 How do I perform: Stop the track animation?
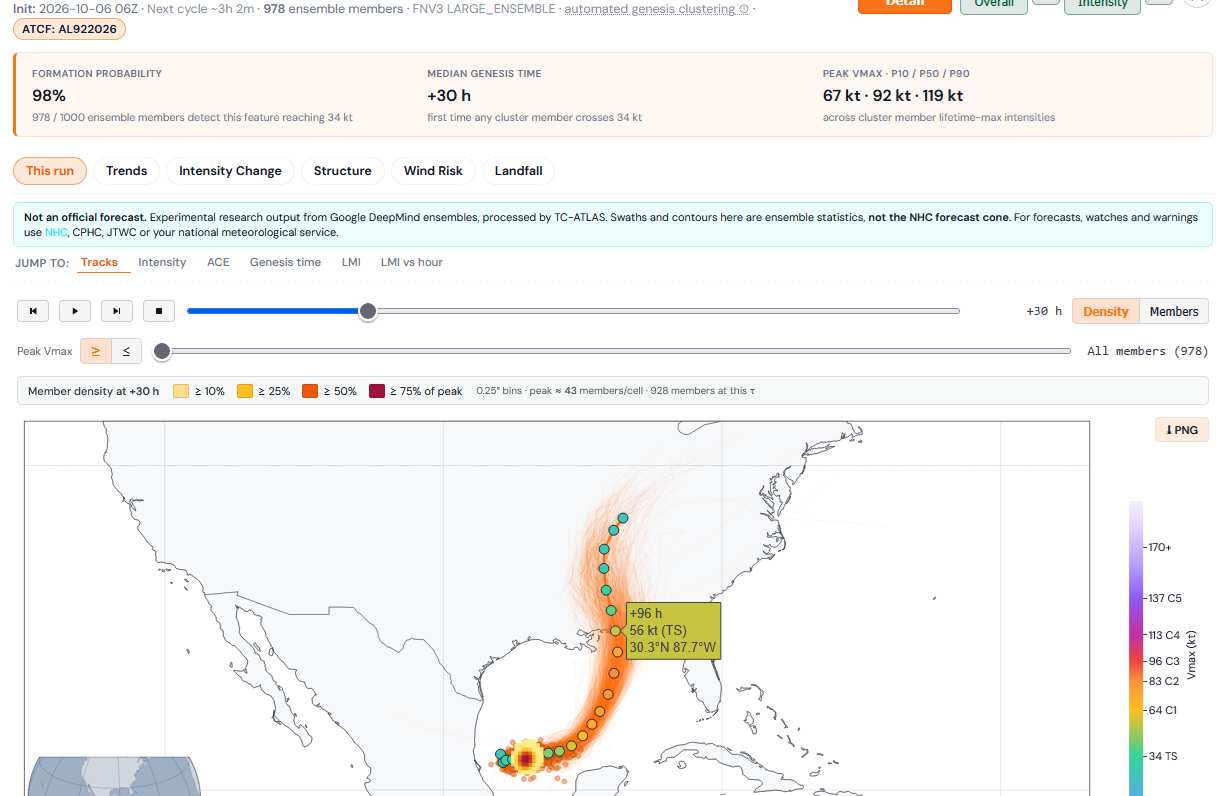[x=159, y=311]
